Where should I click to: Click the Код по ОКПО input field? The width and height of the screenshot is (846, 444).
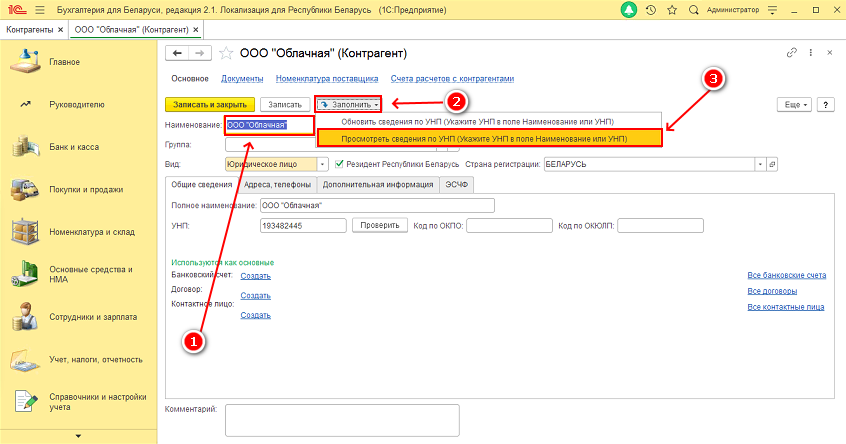coord(509,226)
